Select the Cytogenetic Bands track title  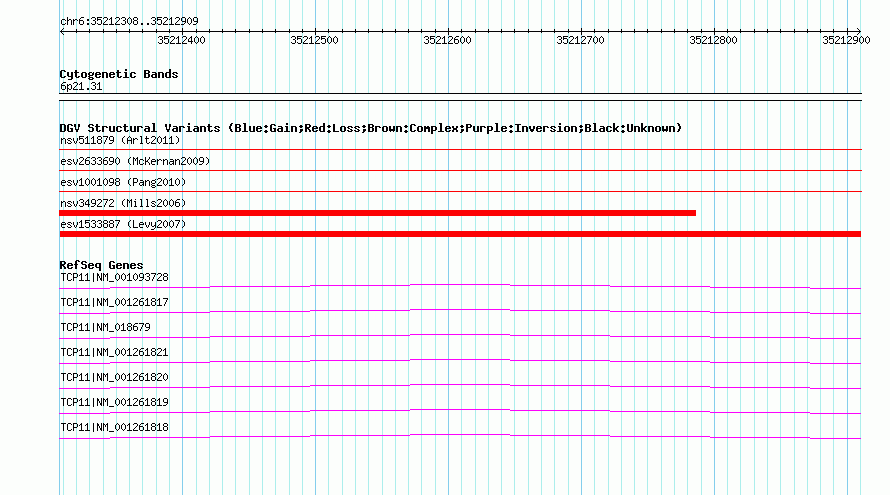119,74
